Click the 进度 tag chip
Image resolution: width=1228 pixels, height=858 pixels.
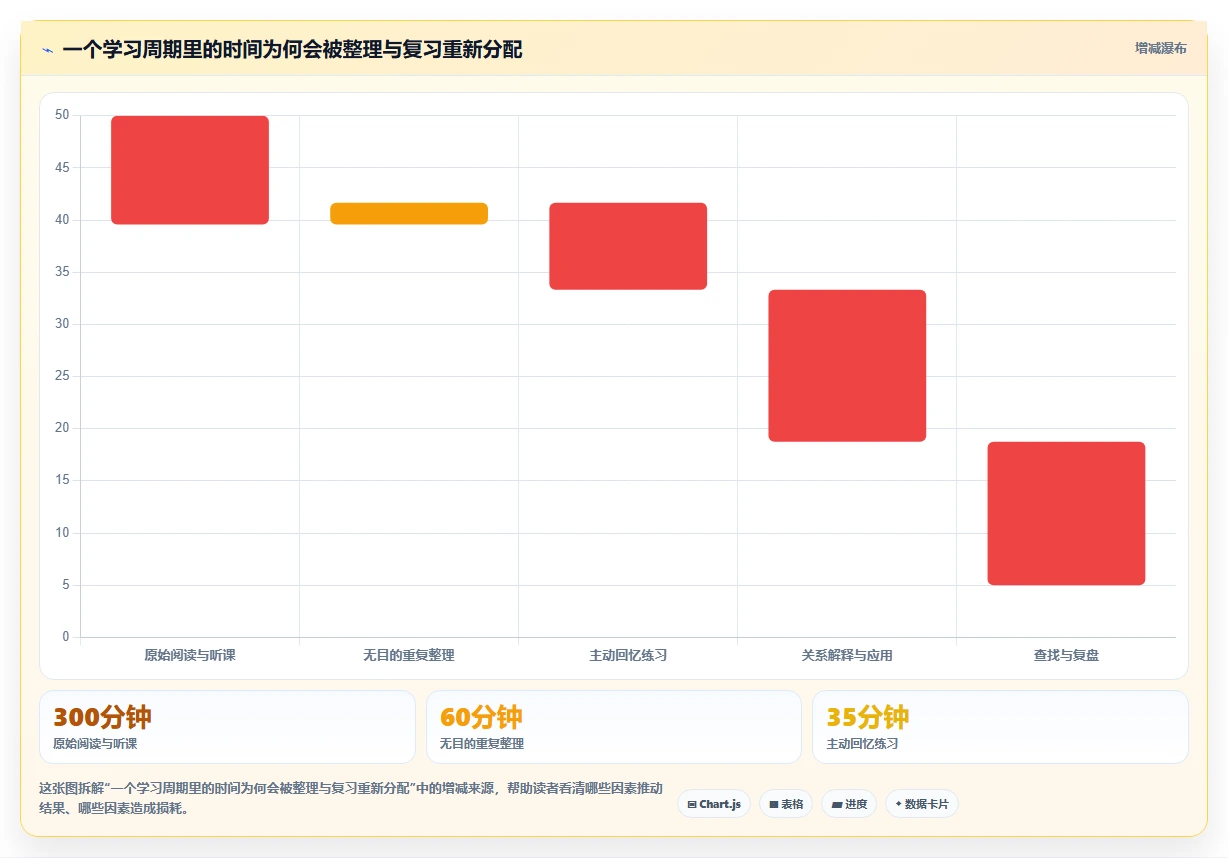(x=849, y=804)
